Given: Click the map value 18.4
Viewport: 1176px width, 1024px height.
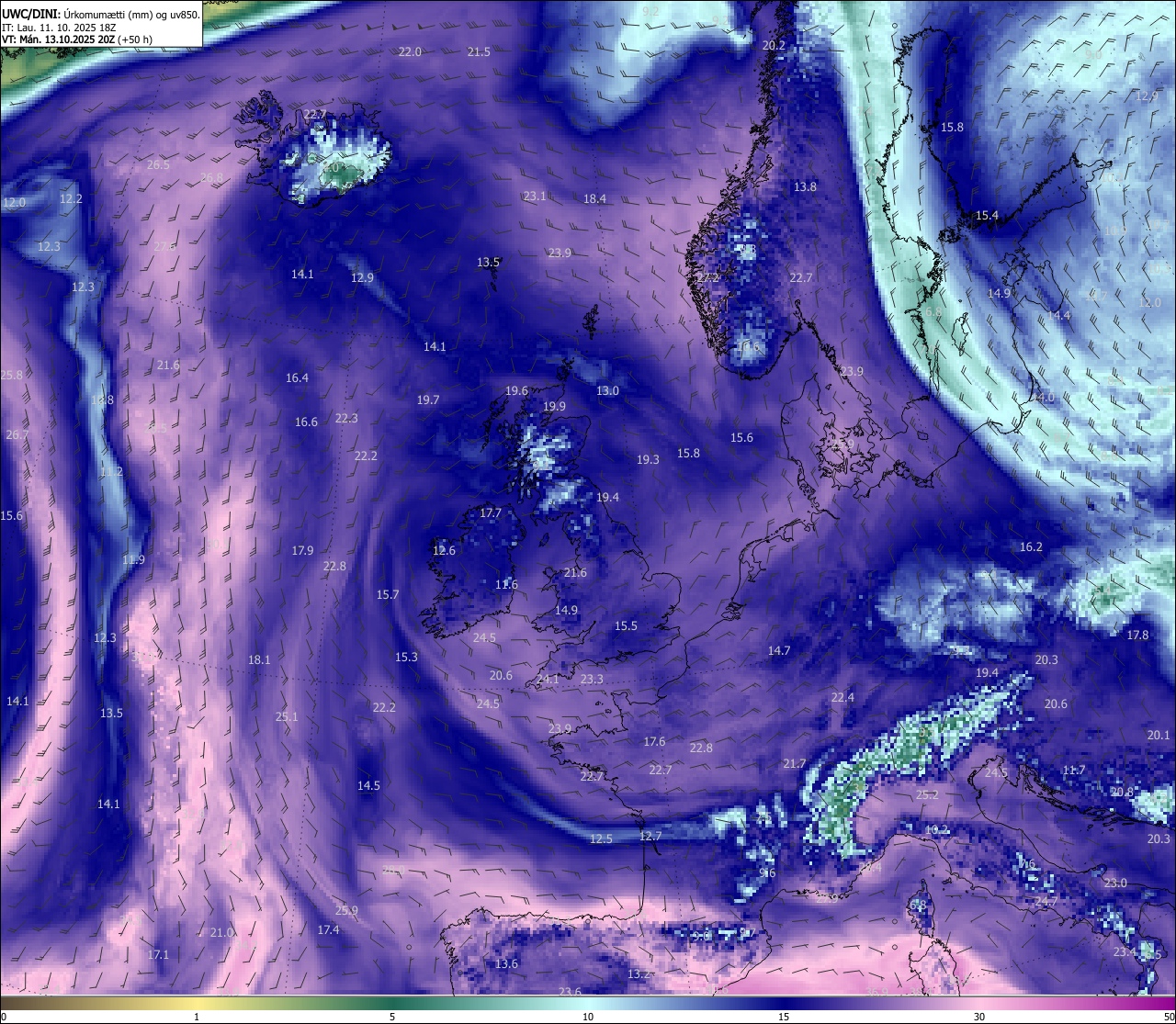Looking at the screenshot, I should tap(594, 199).
